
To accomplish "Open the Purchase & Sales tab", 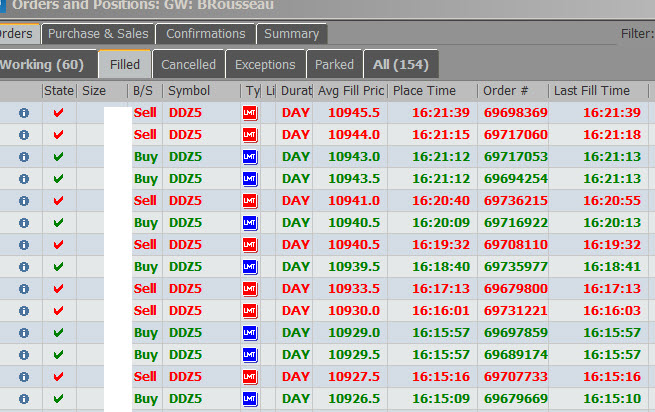I will point(98,34).
